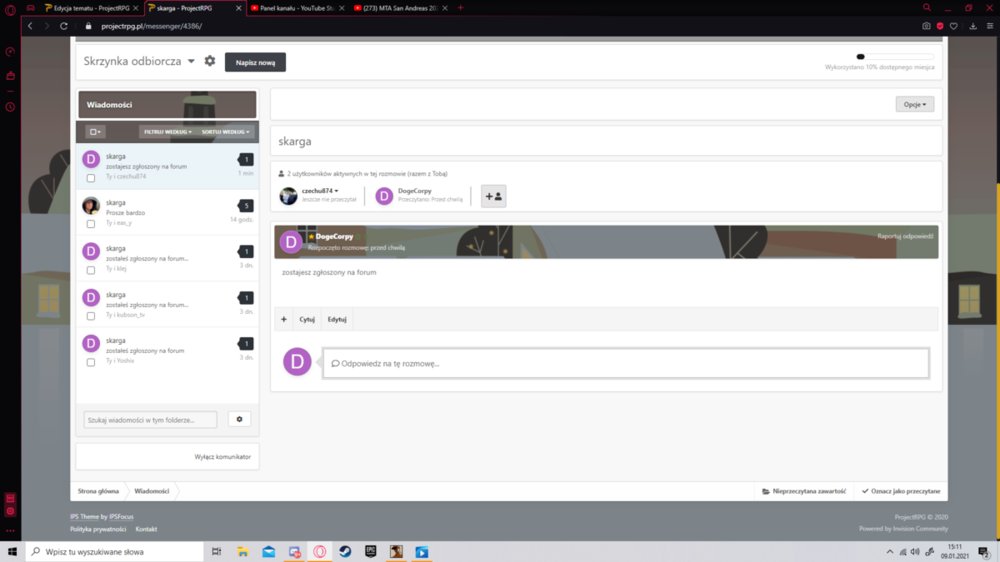Open the DogeCorpy profile name link
This screenshot has width=1000, height=562.
[334, 236]
